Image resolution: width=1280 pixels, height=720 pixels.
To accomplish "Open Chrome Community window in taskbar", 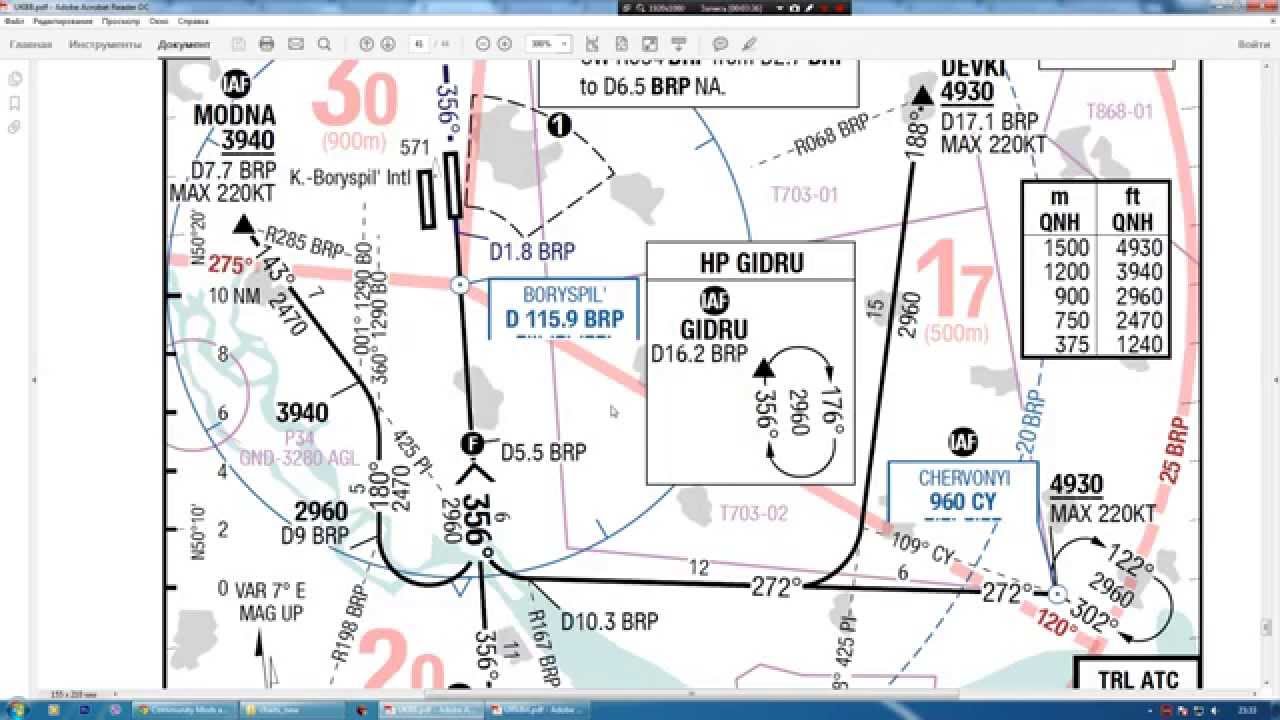I will [183, 709].
